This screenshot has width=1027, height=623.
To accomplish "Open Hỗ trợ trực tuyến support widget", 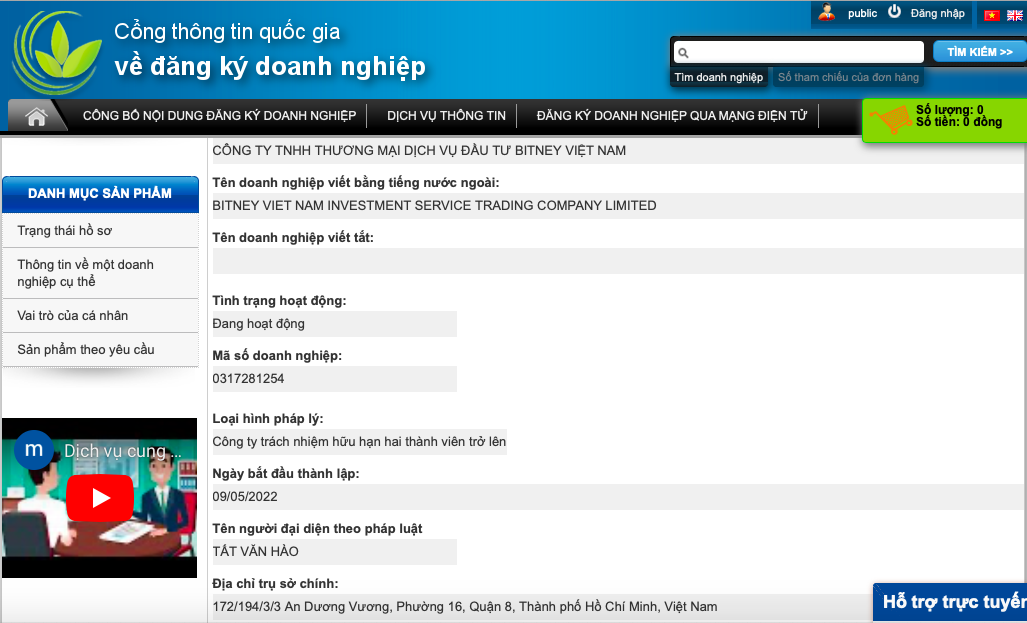I will 952,602.
